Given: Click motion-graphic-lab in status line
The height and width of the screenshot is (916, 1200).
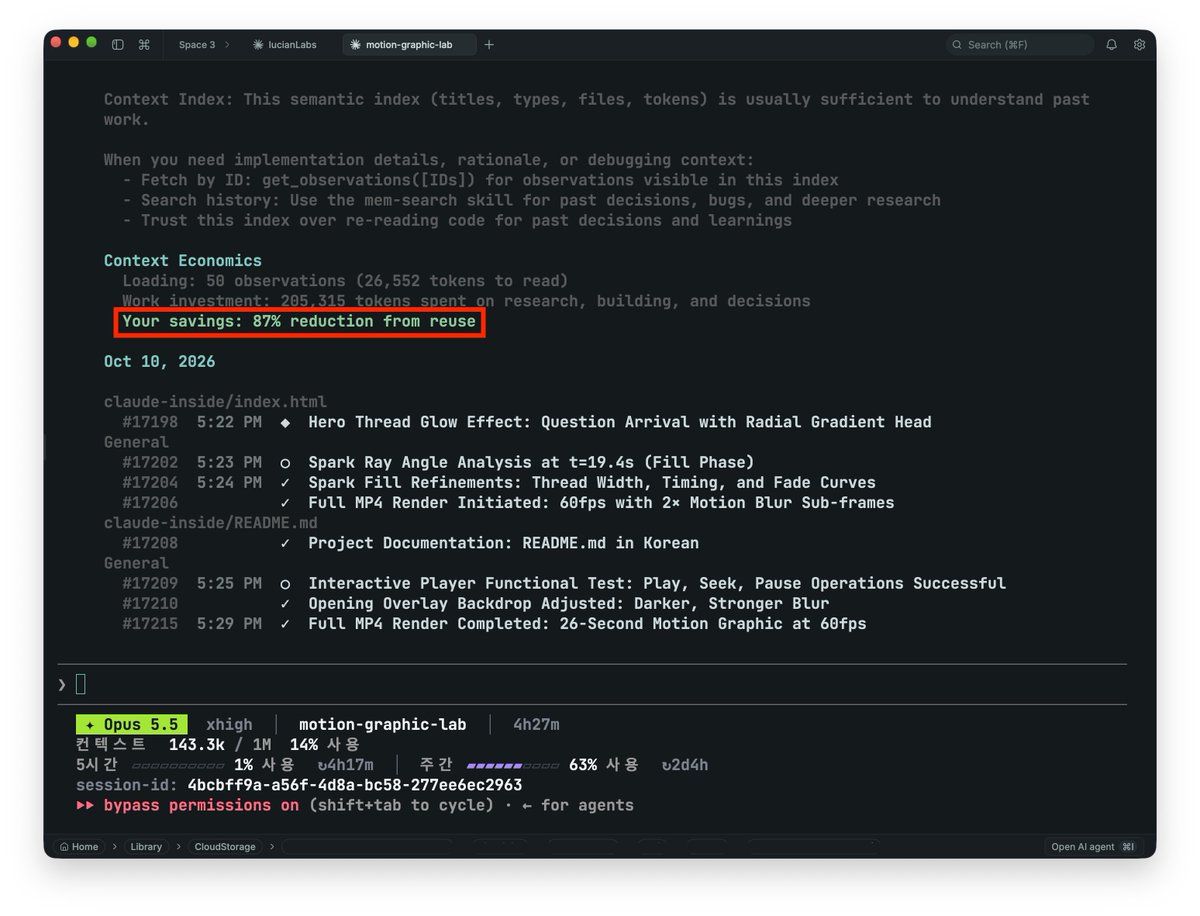Looking at the screenshot, I should (382, 725).
